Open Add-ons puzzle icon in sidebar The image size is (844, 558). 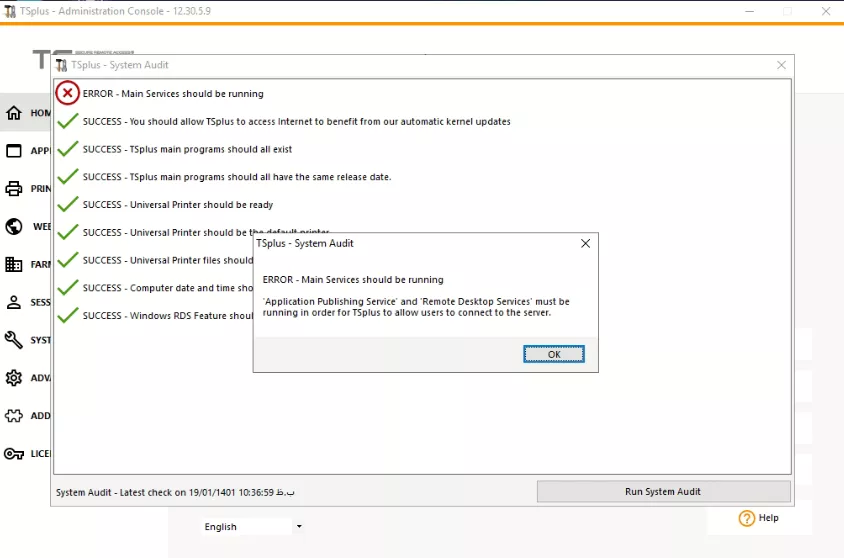click(x=13, y=415)
